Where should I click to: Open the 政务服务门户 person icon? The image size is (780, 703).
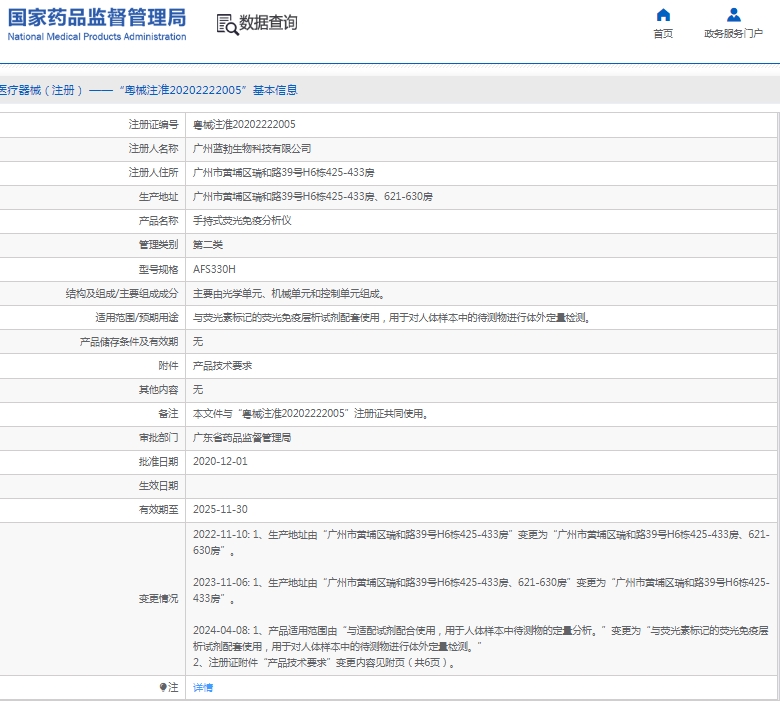(x=733, y=15)
